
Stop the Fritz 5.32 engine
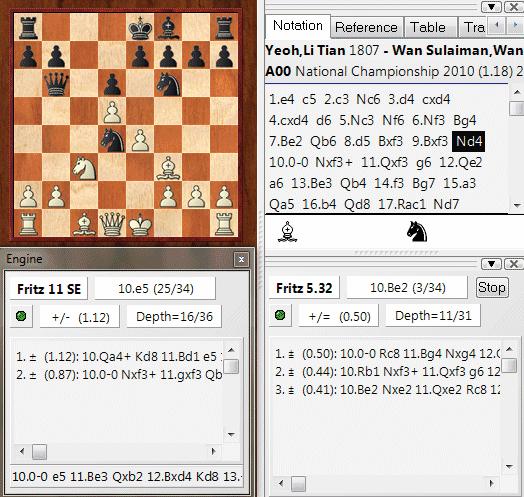492,287
